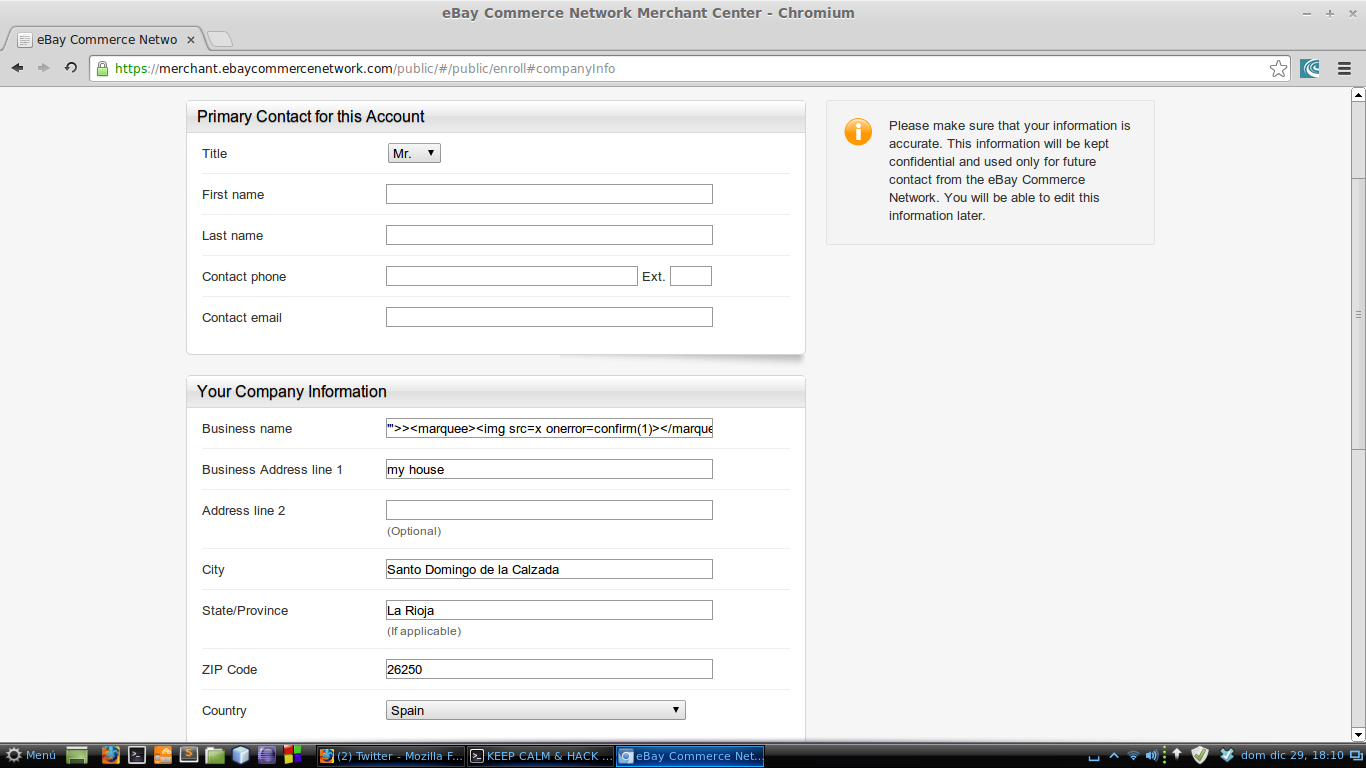This screenshot has width=1366, height=768.
Task: Click the Your Company Information heading
Action: click(292, 392)
